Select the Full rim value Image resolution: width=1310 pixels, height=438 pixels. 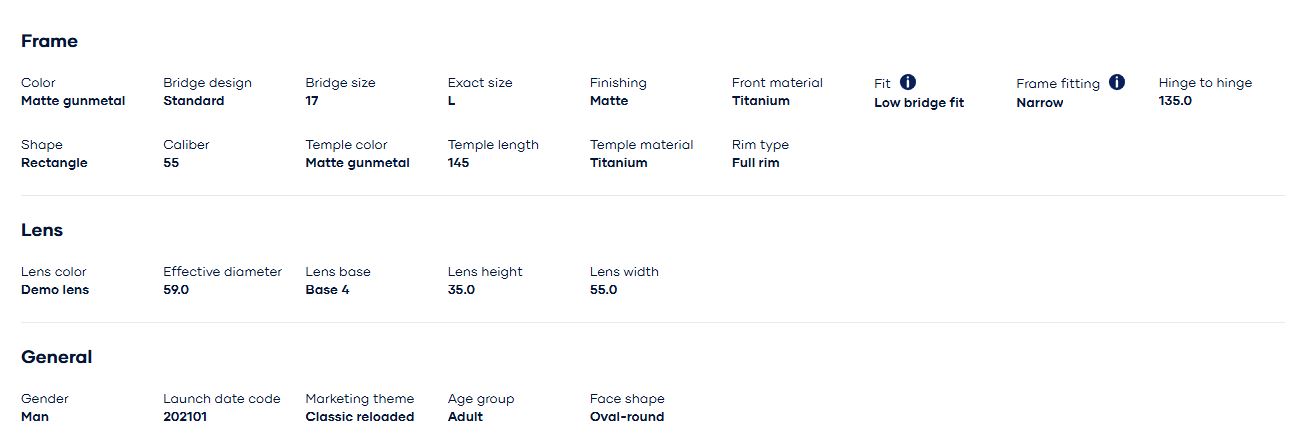756,163
